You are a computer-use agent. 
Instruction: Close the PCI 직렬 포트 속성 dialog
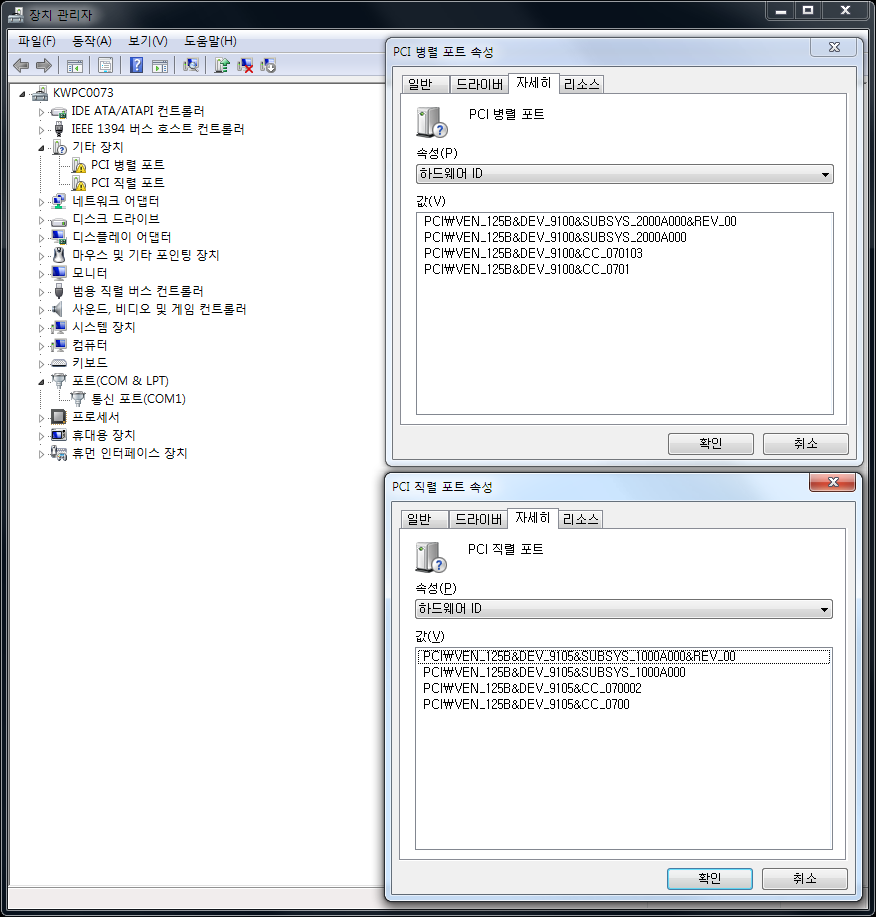833,482
